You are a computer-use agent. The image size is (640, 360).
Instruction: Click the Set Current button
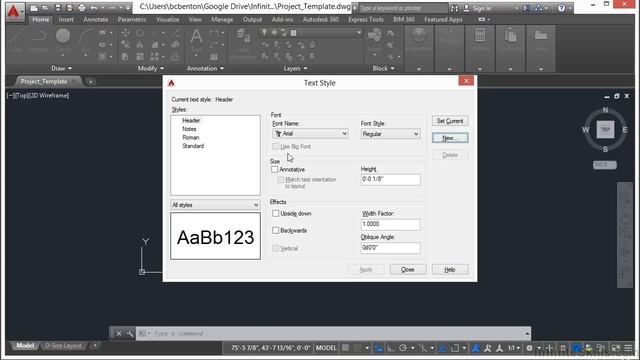pyautogui.click(x=450, y=121)
